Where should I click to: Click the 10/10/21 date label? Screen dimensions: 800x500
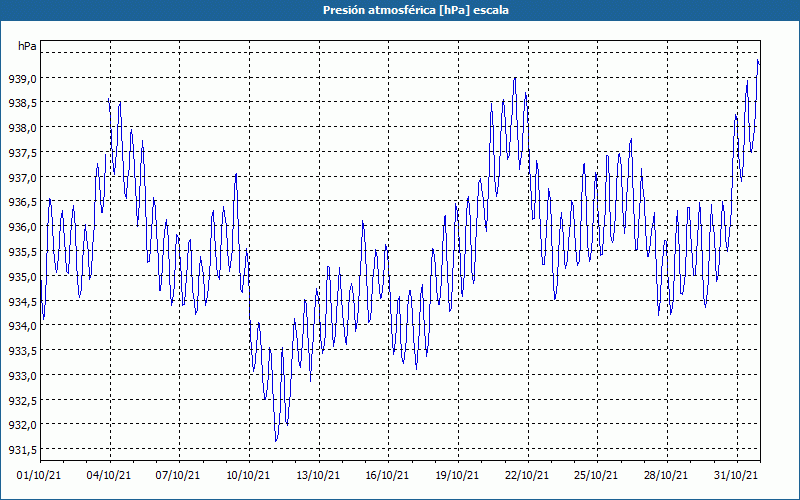(x=248, y=475)
